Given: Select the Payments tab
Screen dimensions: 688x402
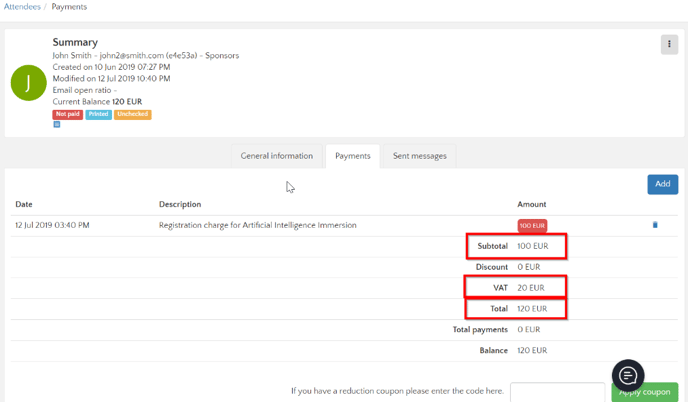Looking at the screenshot, I should [x=353, y=156].
